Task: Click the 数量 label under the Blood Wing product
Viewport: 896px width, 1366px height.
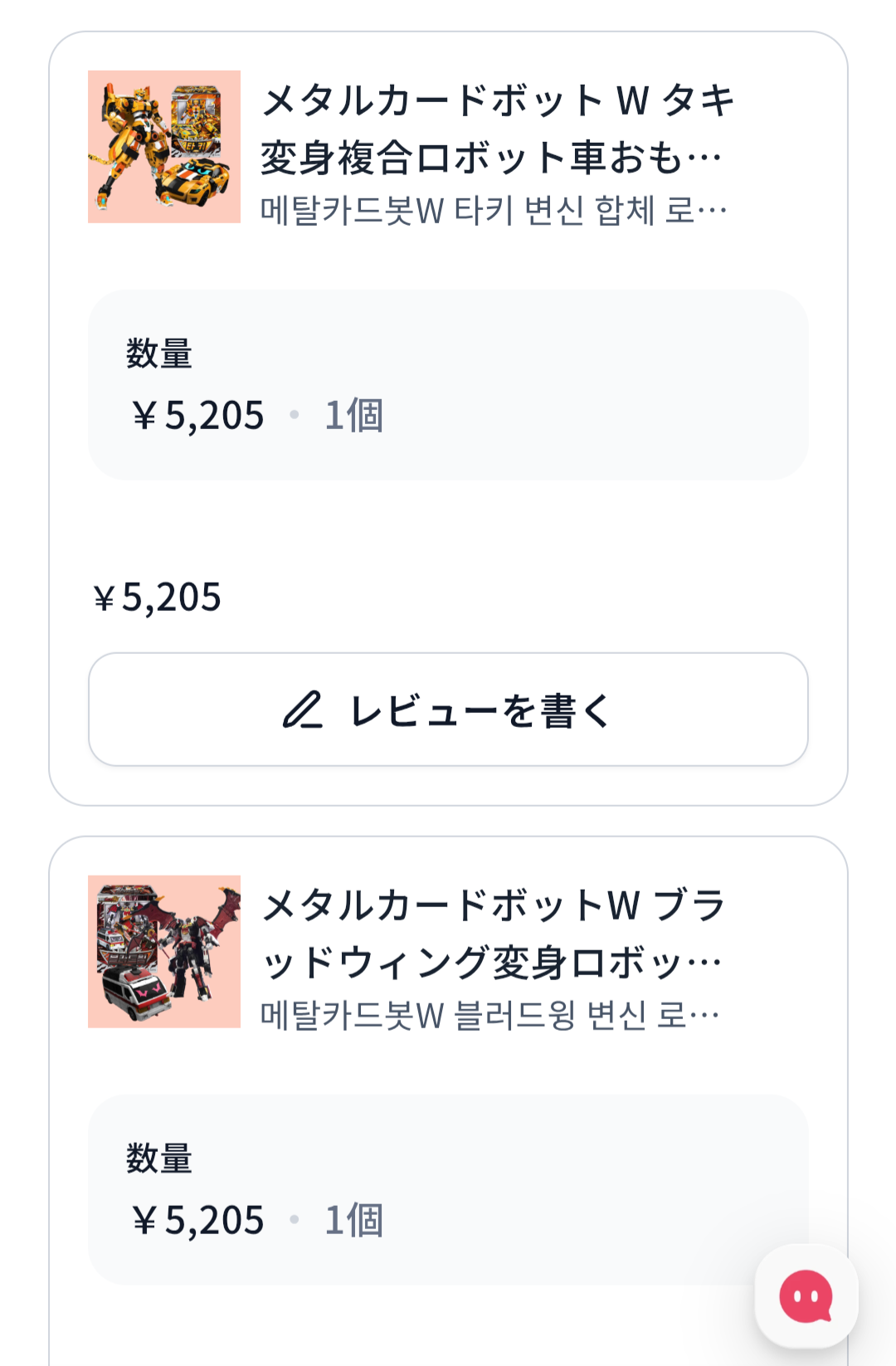Action: pyautogui.click(x=159, y=1159)
